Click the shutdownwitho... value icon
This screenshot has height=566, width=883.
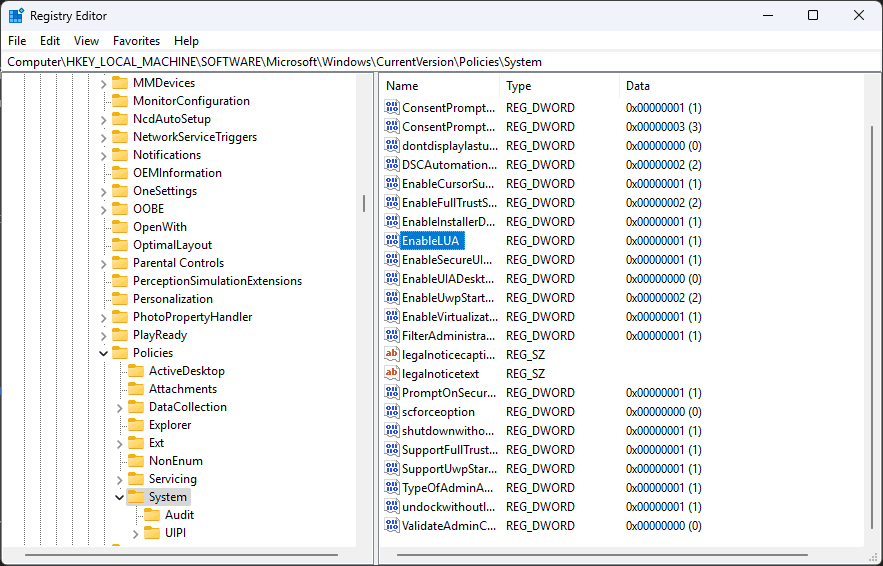click(391, 431)
